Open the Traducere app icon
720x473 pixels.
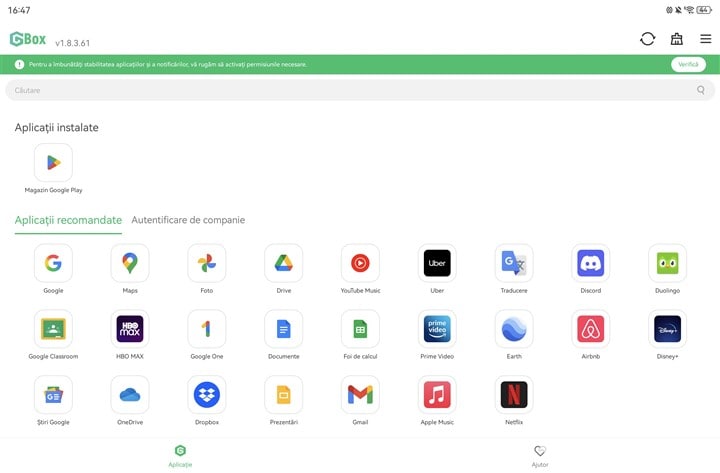(514, 263)
